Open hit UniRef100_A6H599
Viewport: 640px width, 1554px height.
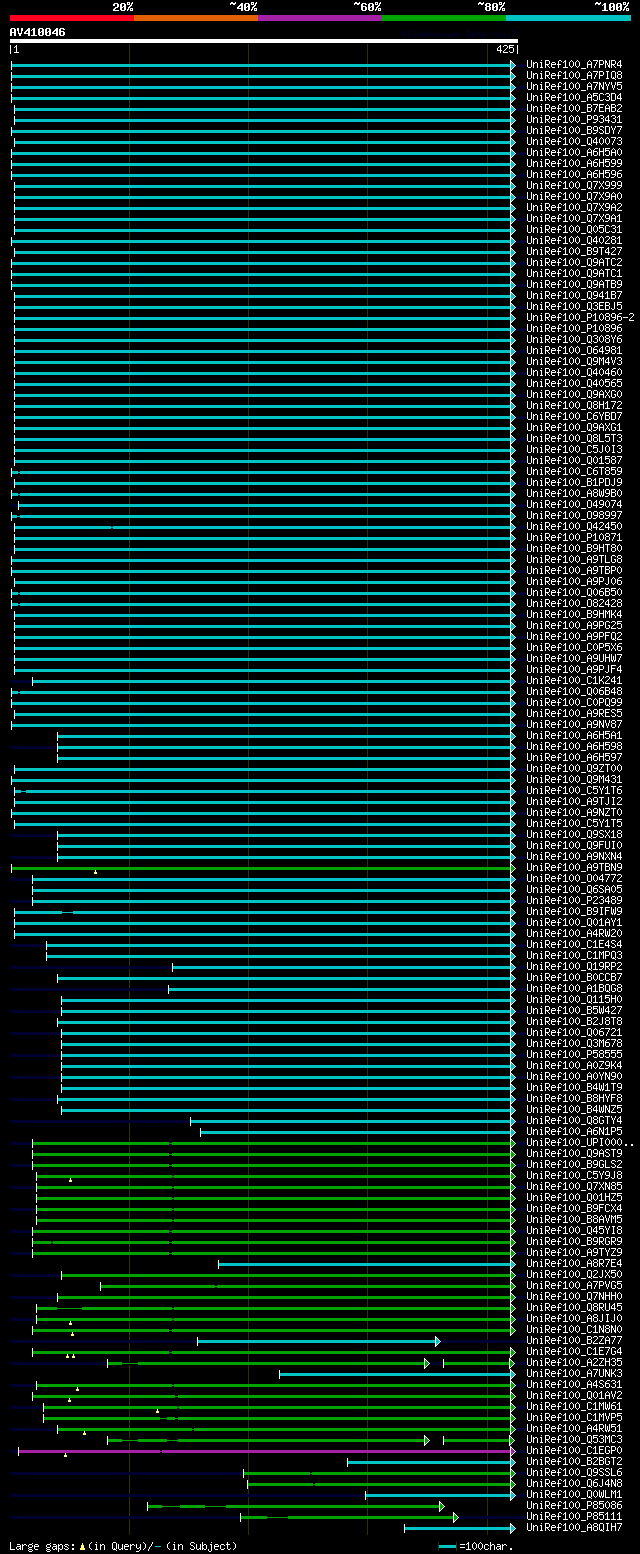pyautogui.click(x=574, y=164)
